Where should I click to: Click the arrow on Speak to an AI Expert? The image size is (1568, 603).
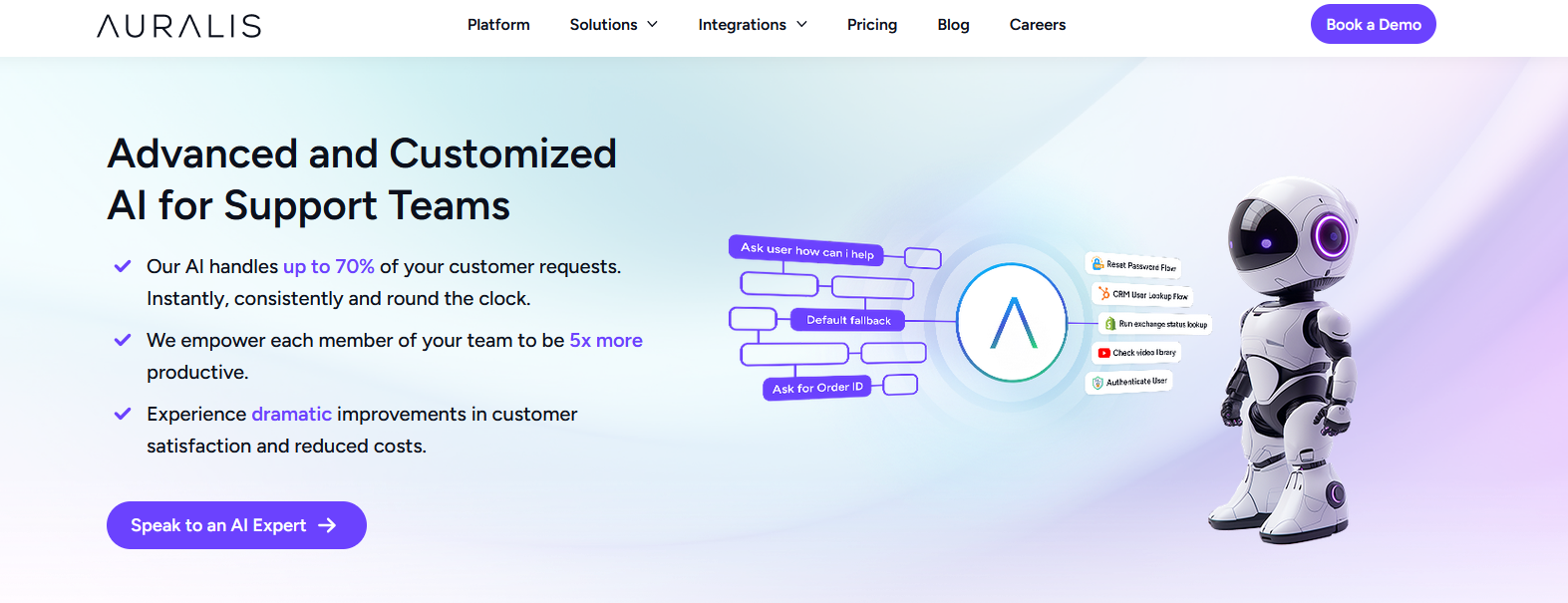tap(327, 525)
